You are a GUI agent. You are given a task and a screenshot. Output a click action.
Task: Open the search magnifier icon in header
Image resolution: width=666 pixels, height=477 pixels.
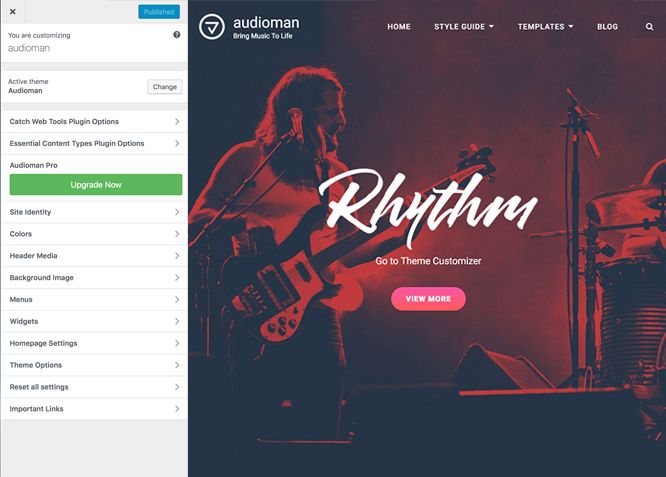coord(649,27)
